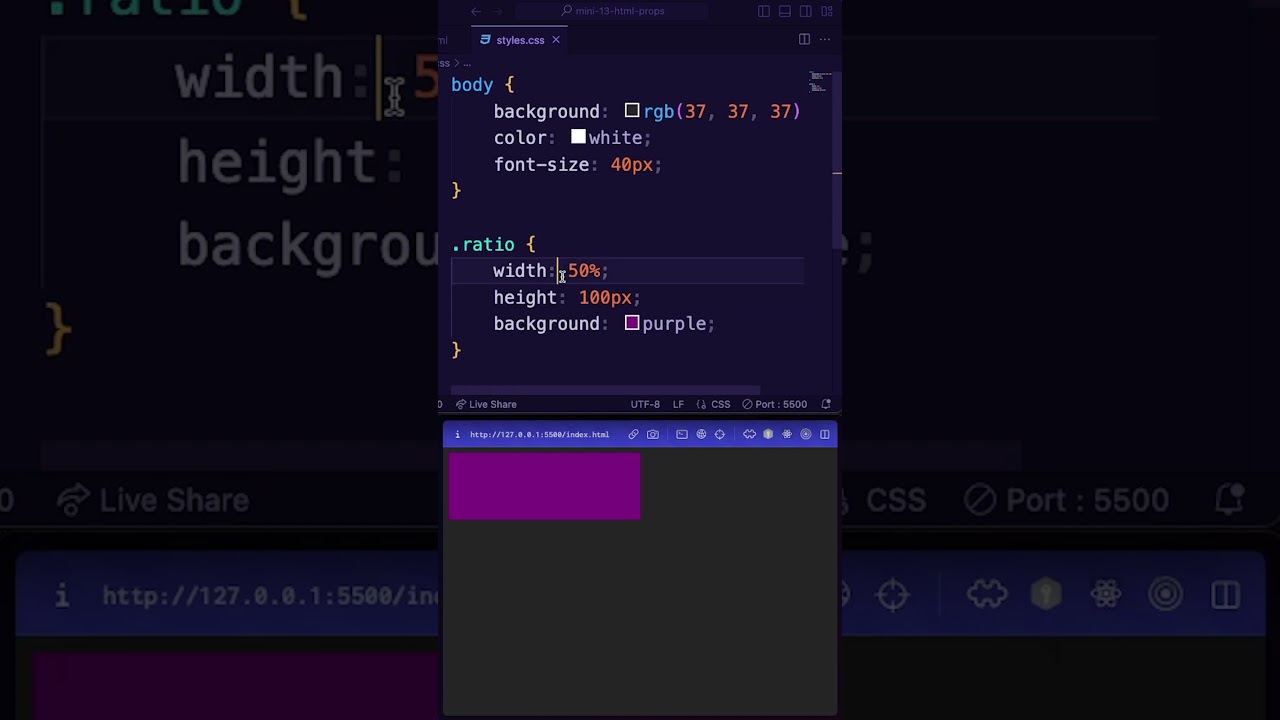The height and width of the screenshot is (720, 1280).
Task: Click the horizontal scrollbar below the code
Action: click(605, 391)
